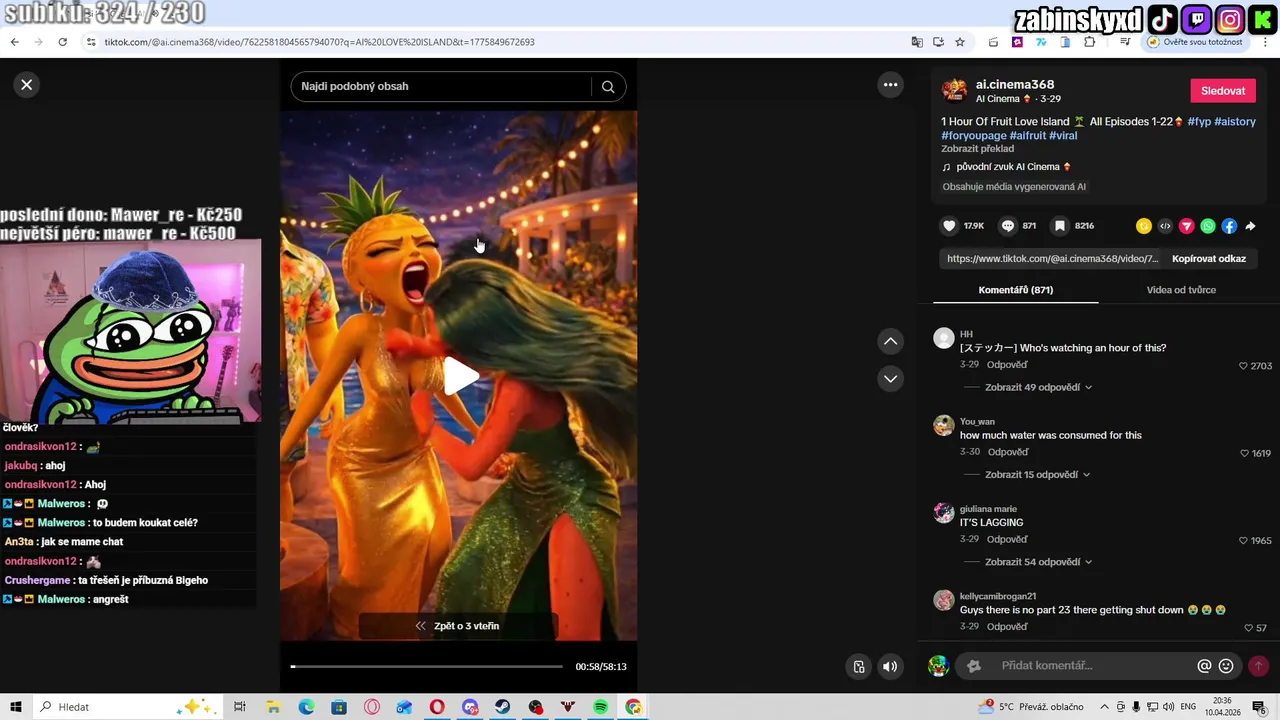Expand Zobrazit 49 odpovědí replies
Screen dimensions: 1280x720
point(1038,387)
